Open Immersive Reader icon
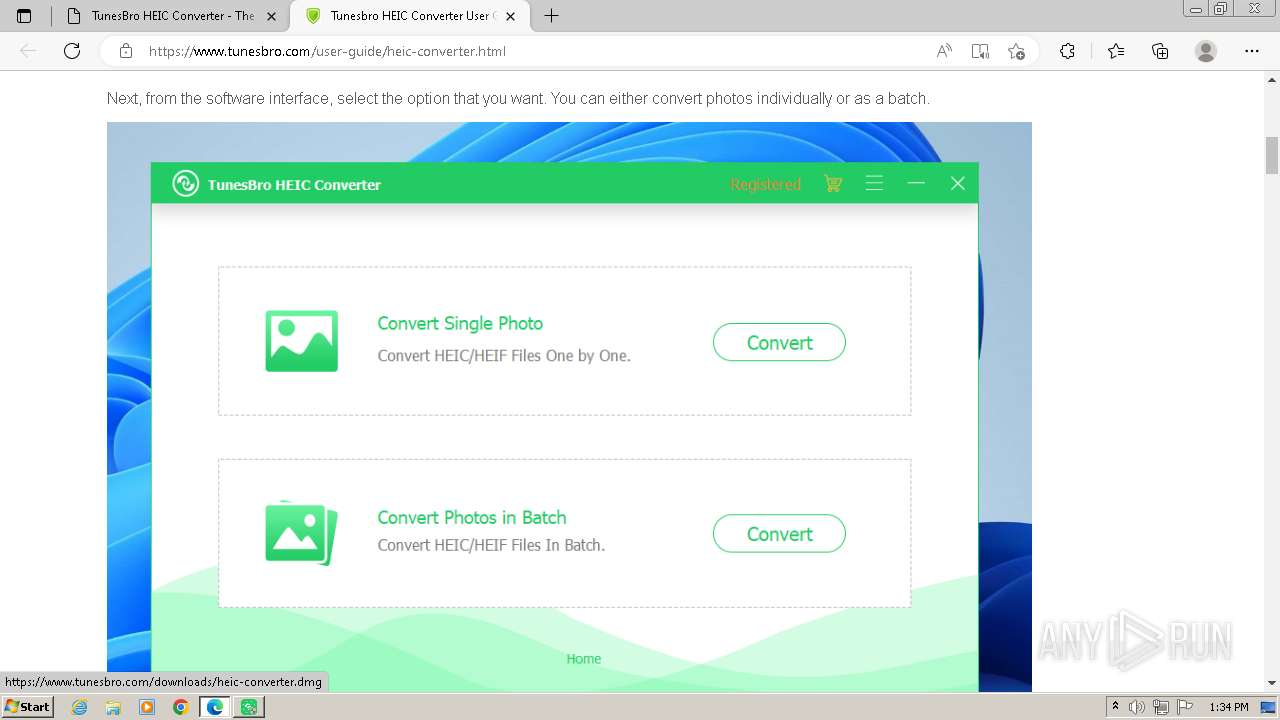Image resolution: width=1280 pixels, height=720 pixels. [x=980, y=51]
